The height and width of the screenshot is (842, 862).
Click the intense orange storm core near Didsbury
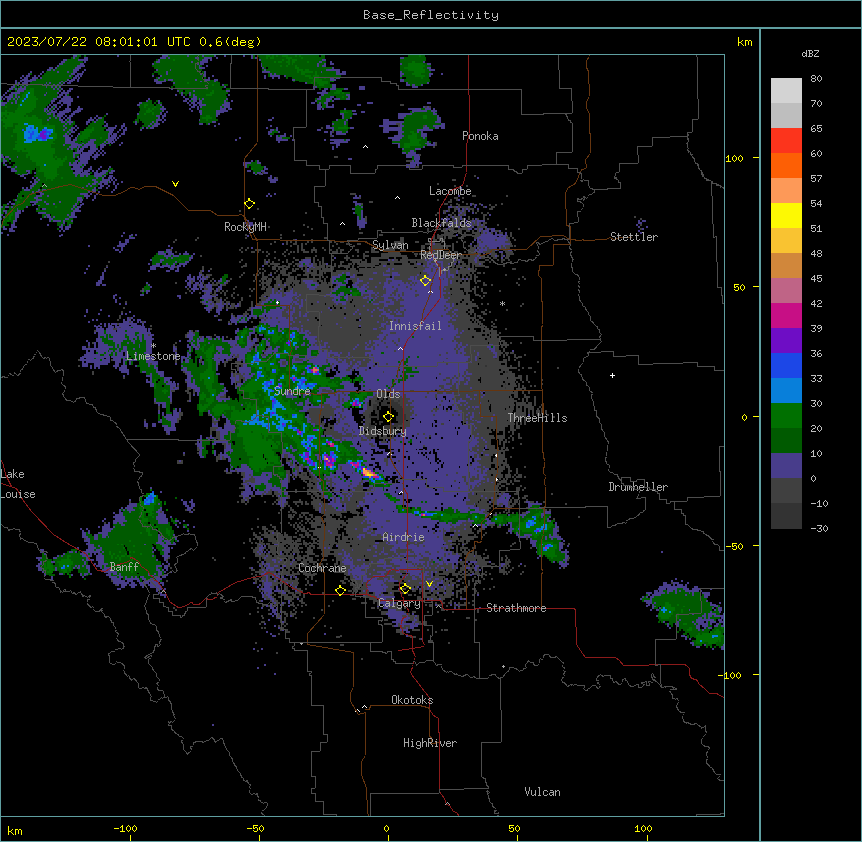point(369,473)
